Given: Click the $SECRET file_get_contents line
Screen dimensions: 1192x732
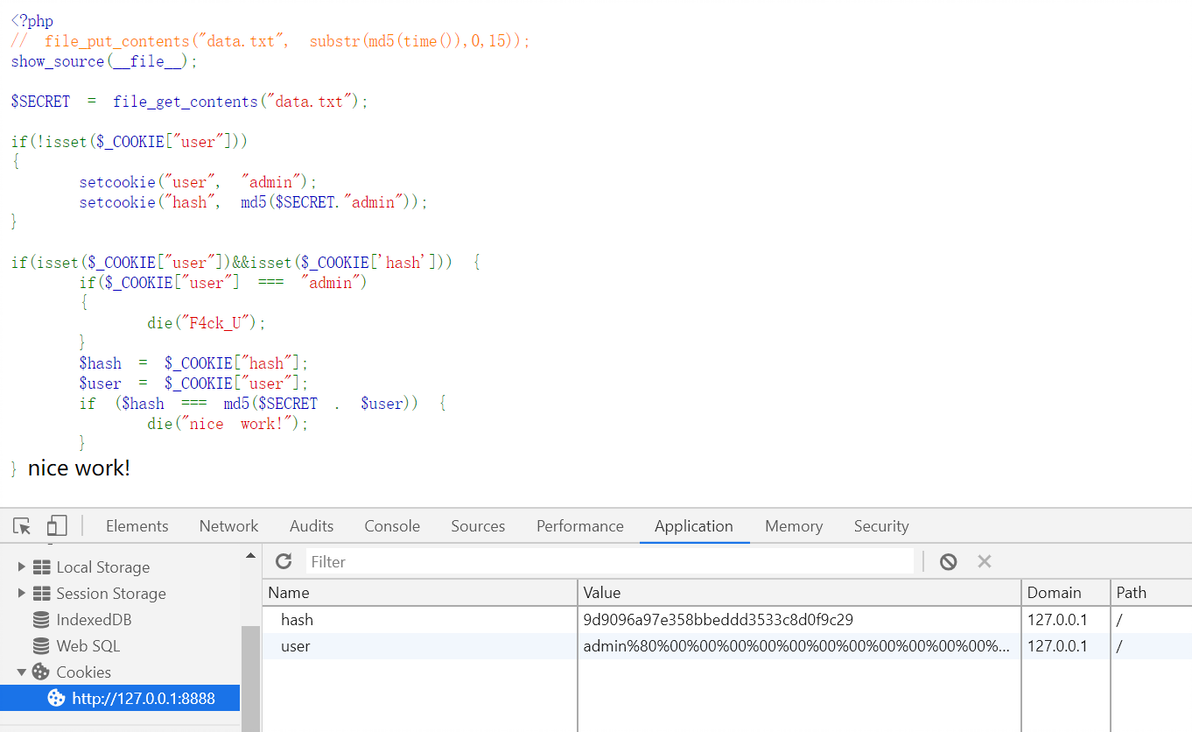Looking at the screenshot, I should coord(189,101).
